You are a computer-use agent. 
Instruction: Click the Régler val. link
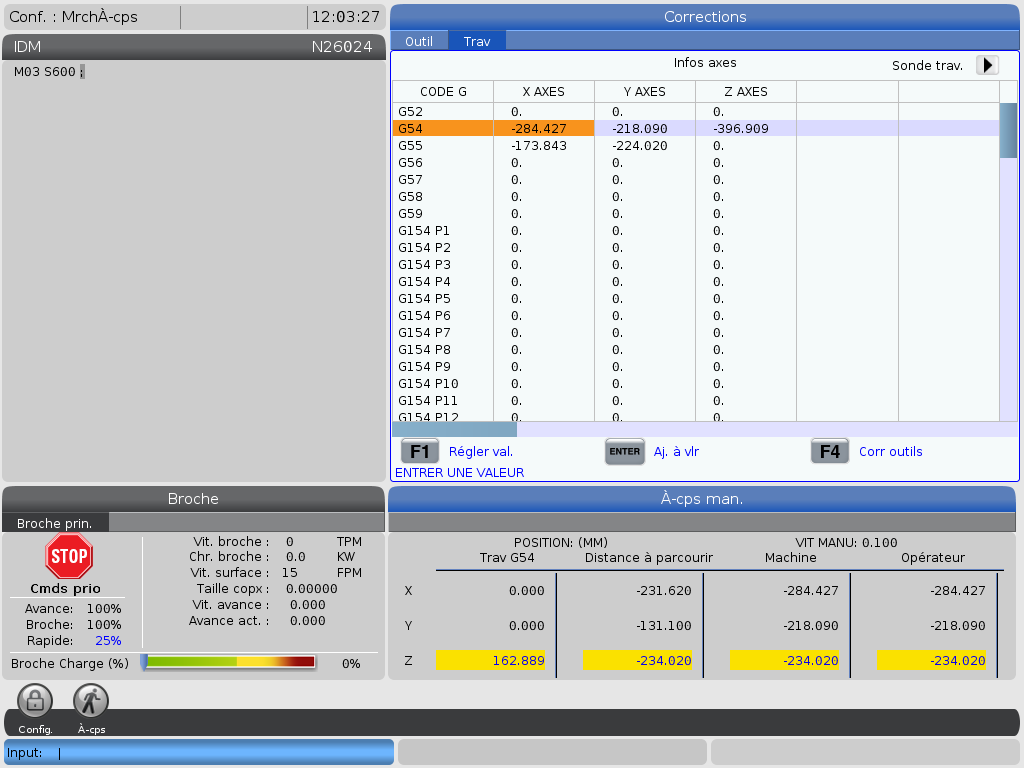(x=481, y=451)
